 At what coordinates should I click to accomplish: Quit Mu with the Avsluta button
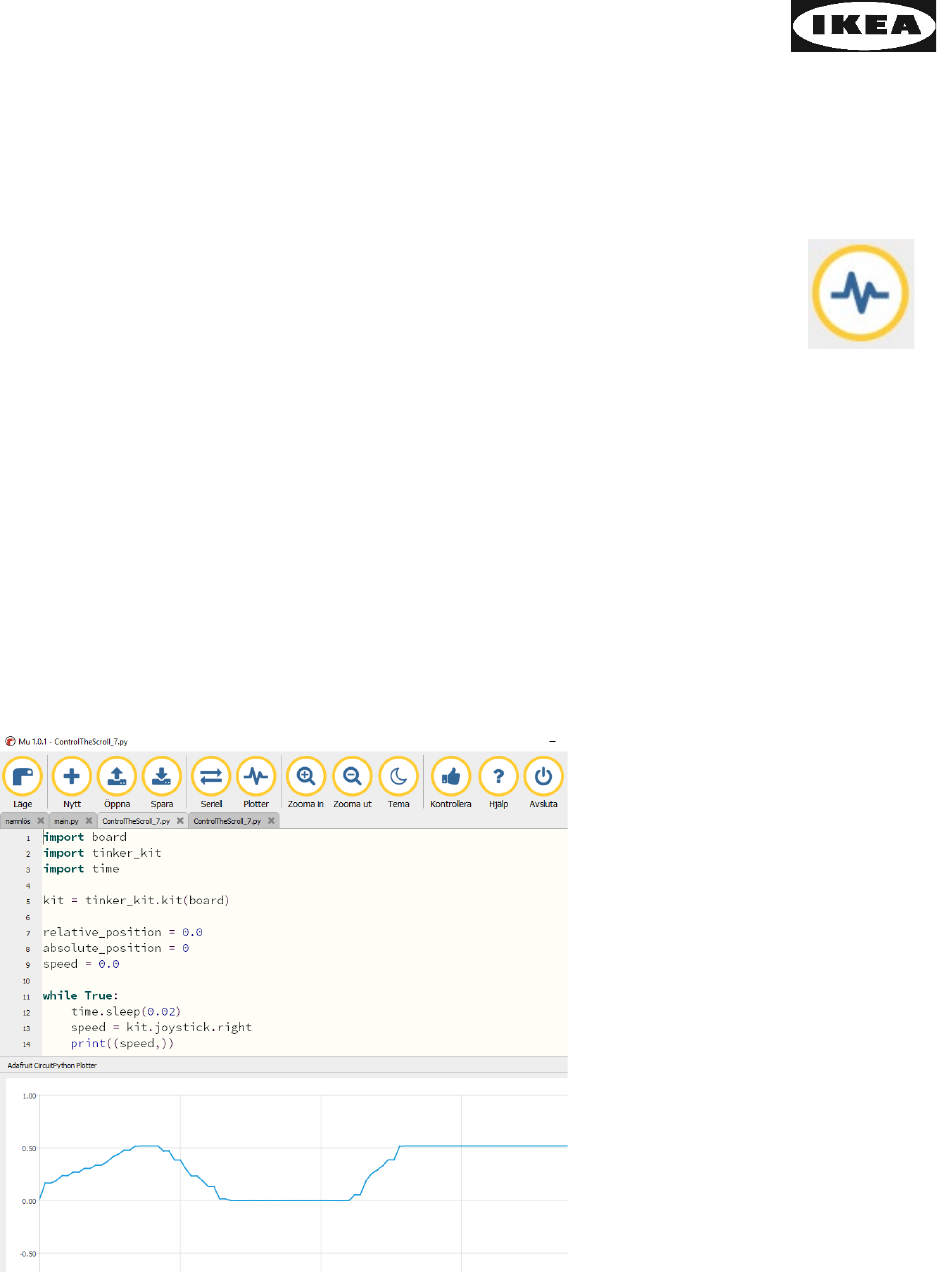543,776
